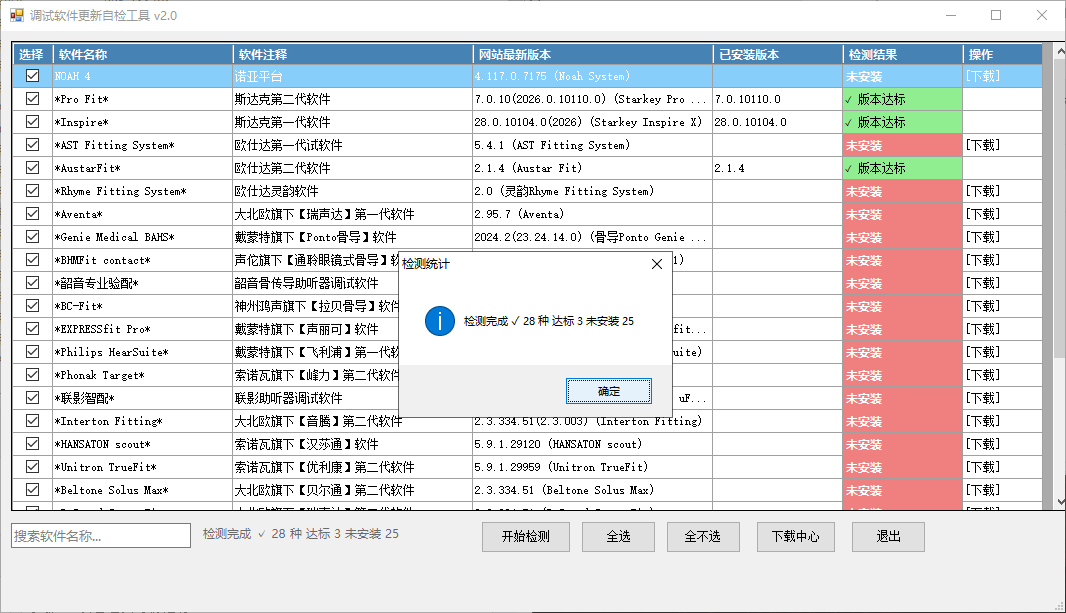Click [下载] for AST Fitting System
This screenshot has height=613, width=1066.
point(983,145)
